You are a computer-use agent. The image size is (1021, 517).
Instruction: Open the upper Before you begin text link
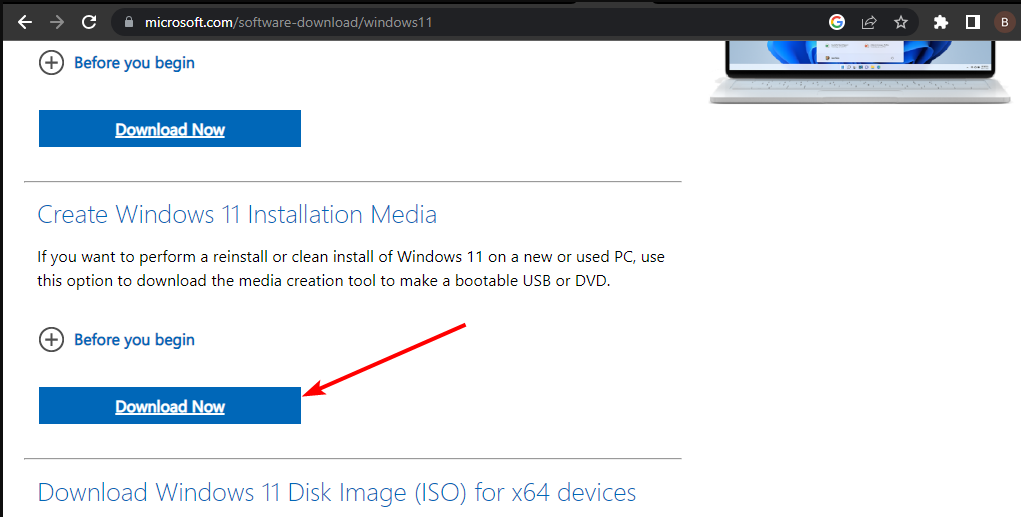pyautogui.click(x=134, y=63)
